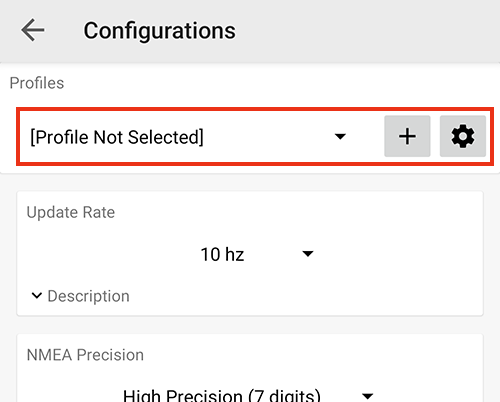
Task: Select the [Profile Not Selected] text
Action: click(x=117, y=137)
